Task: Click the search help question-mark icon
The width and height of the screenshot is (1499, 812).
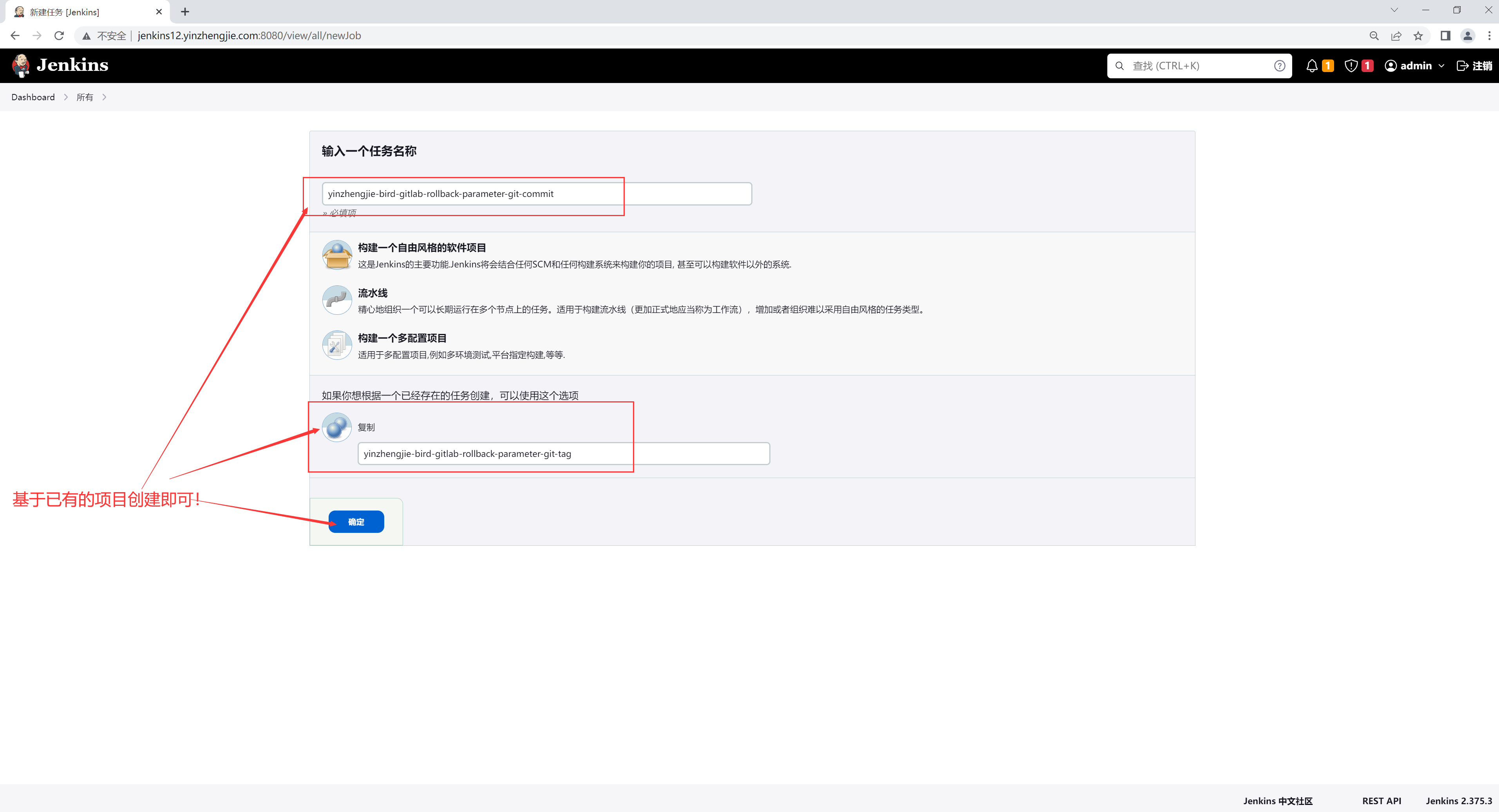Action: pyautogui.click(x=1279, y=66)
